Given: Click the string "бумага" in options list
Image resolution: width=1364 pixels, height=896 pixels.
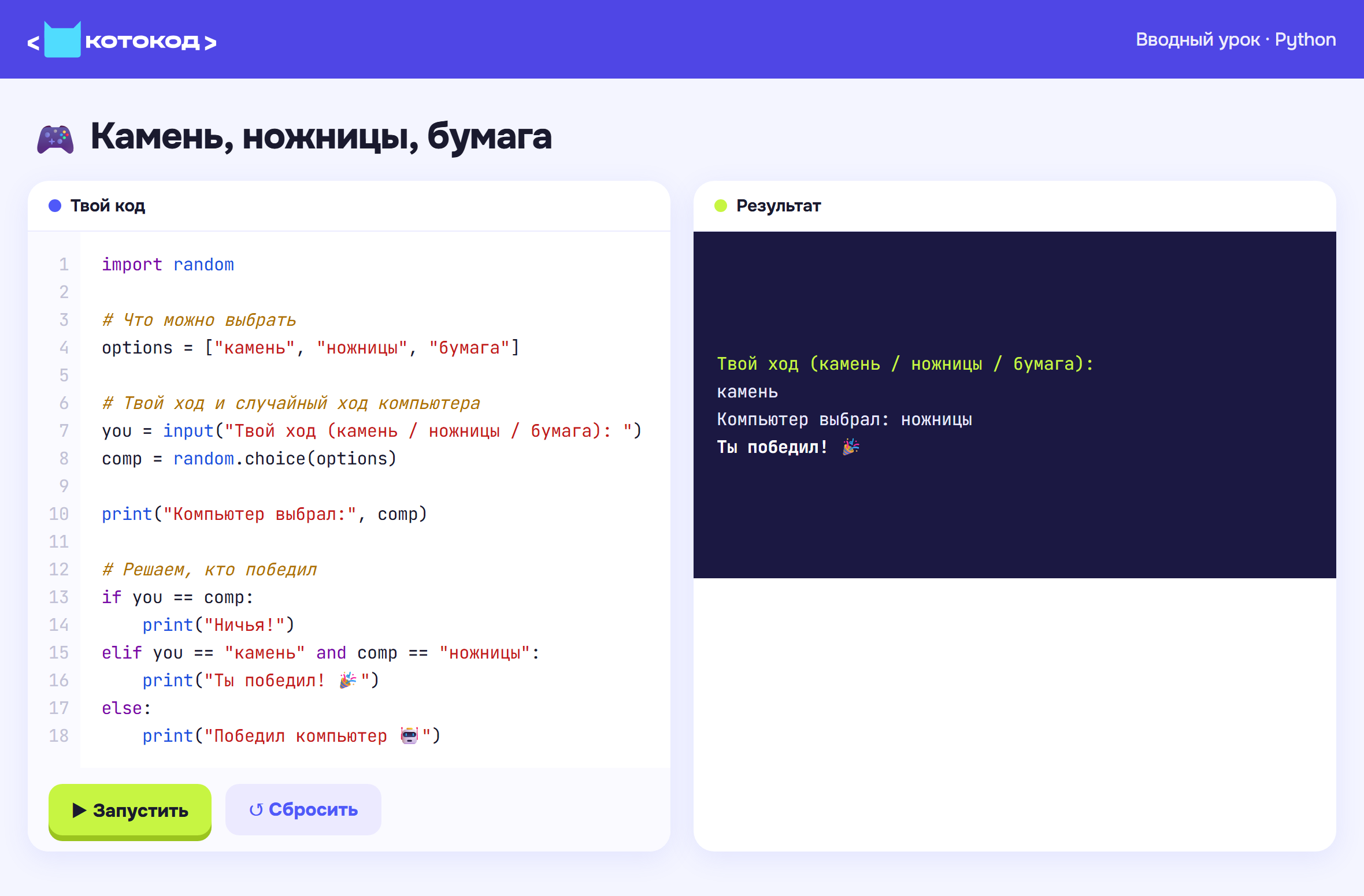Looking at the screenshot, I should (469, 347).
